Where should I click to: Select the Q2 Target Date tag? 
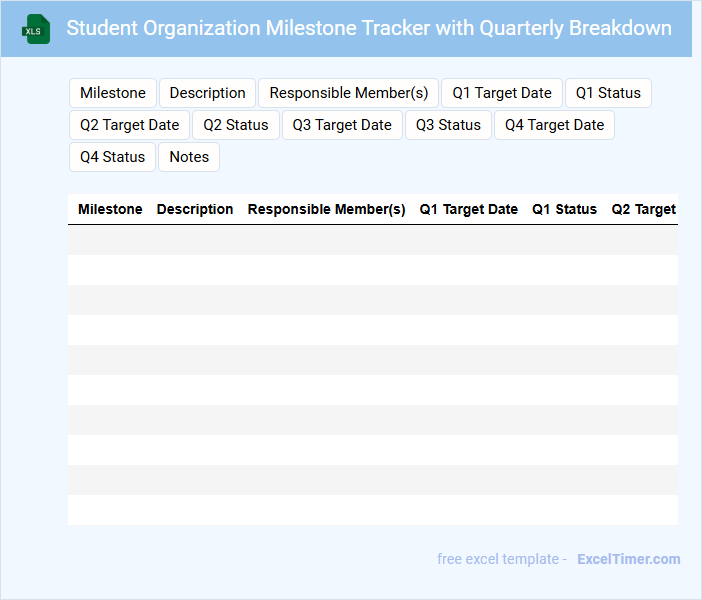pyautogui.click(x=129, y=125)
